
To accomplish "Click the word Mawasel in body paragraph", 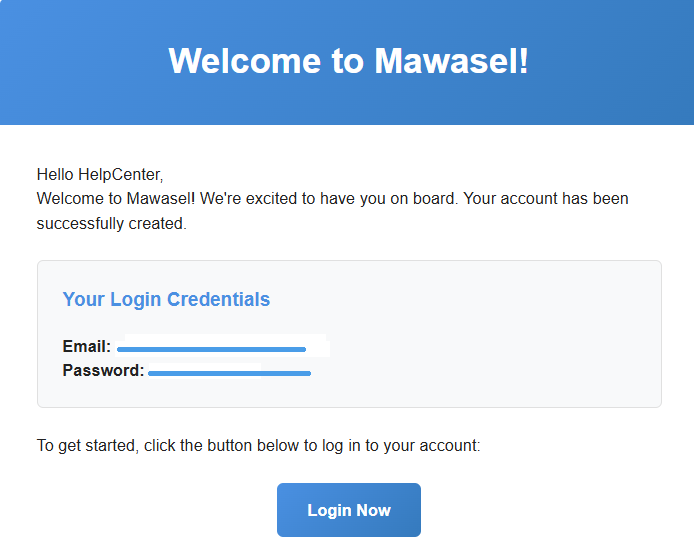I will point(159,198).
